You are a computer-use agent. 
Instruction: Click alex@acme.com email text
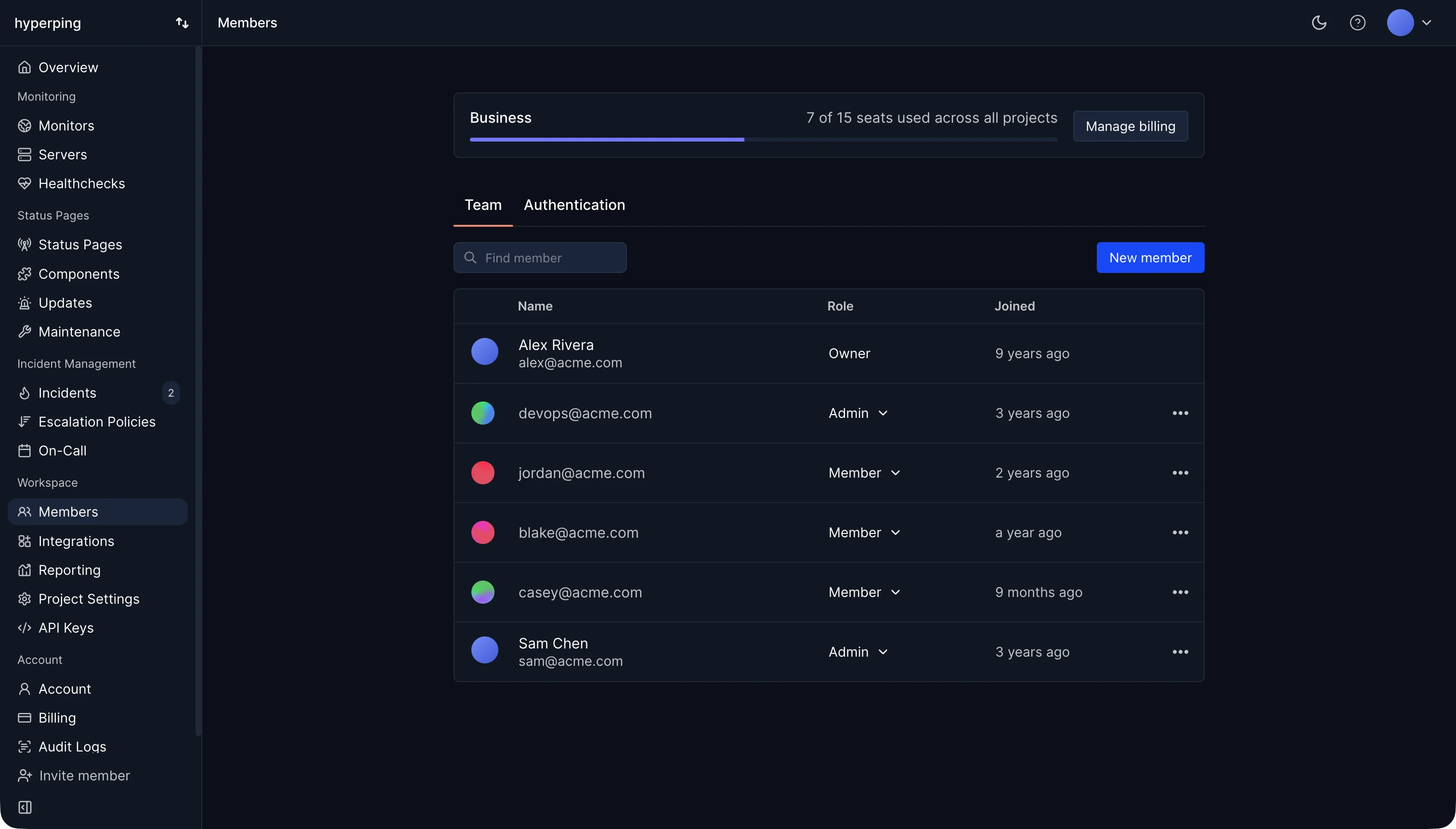(x=570, y=363)
